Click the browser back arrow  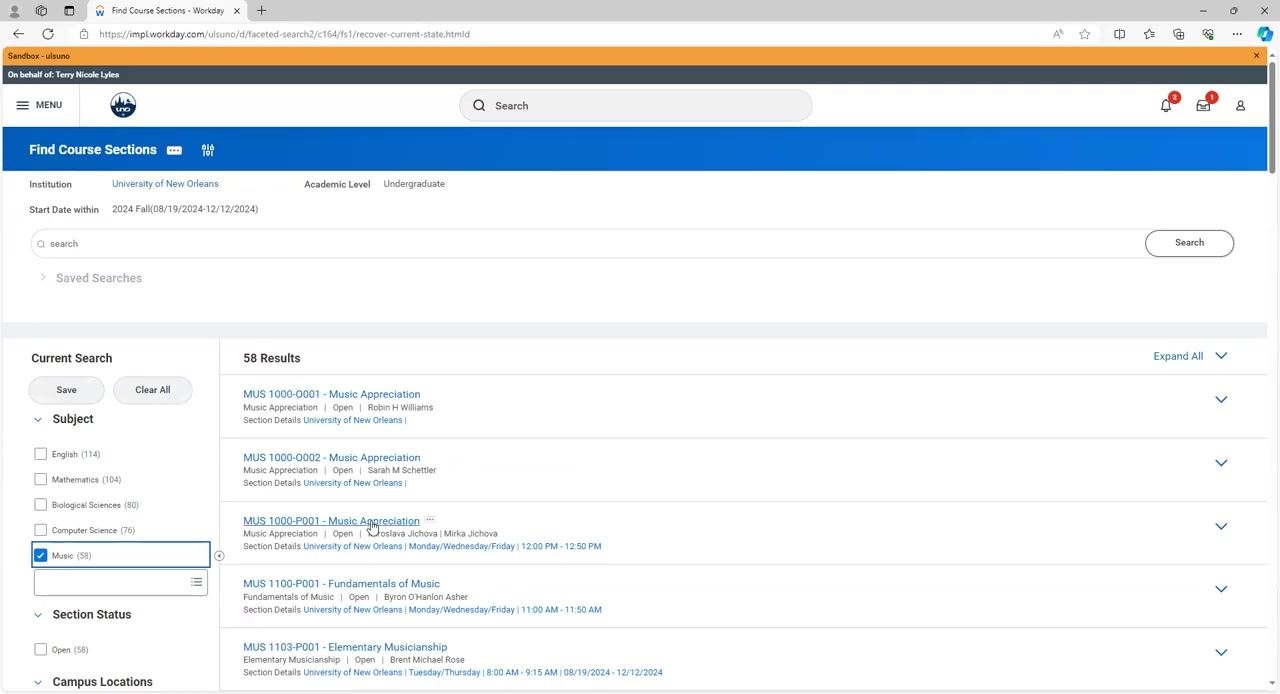(x=18, y=34)
